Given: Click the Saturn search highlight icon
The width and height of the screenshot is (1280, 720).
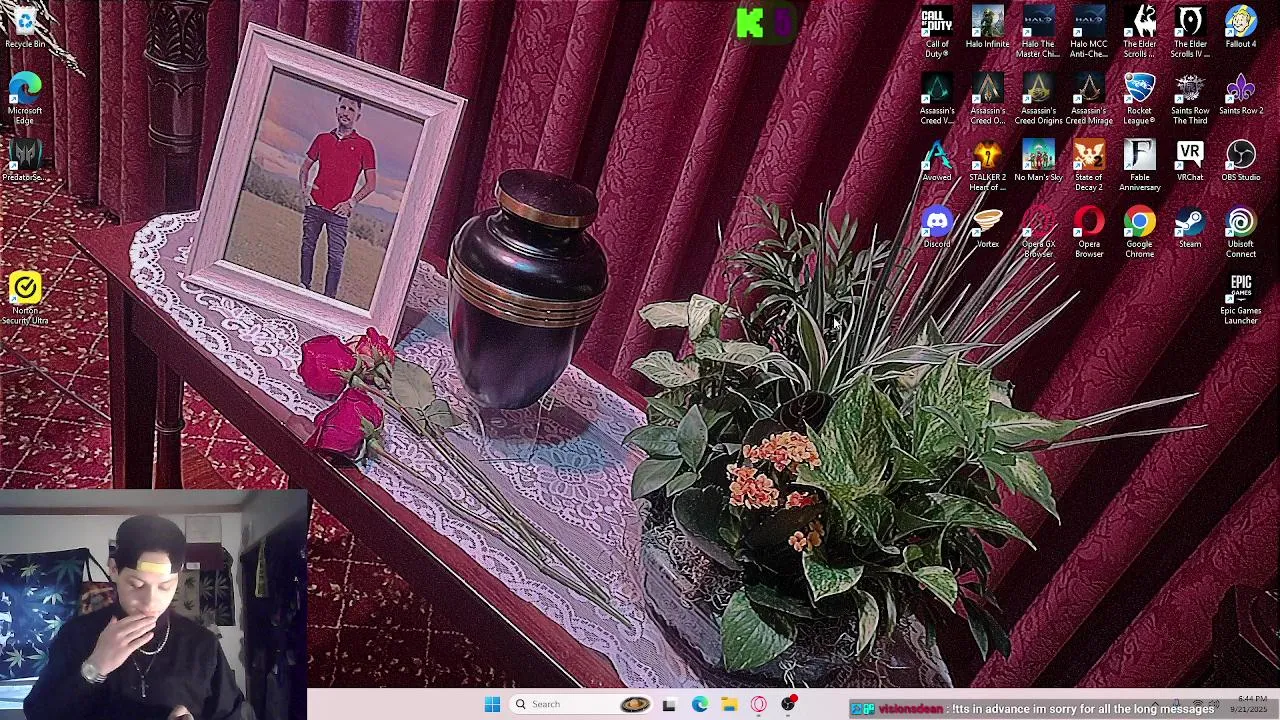Looking at the screenshot, I should click(635, 704).
